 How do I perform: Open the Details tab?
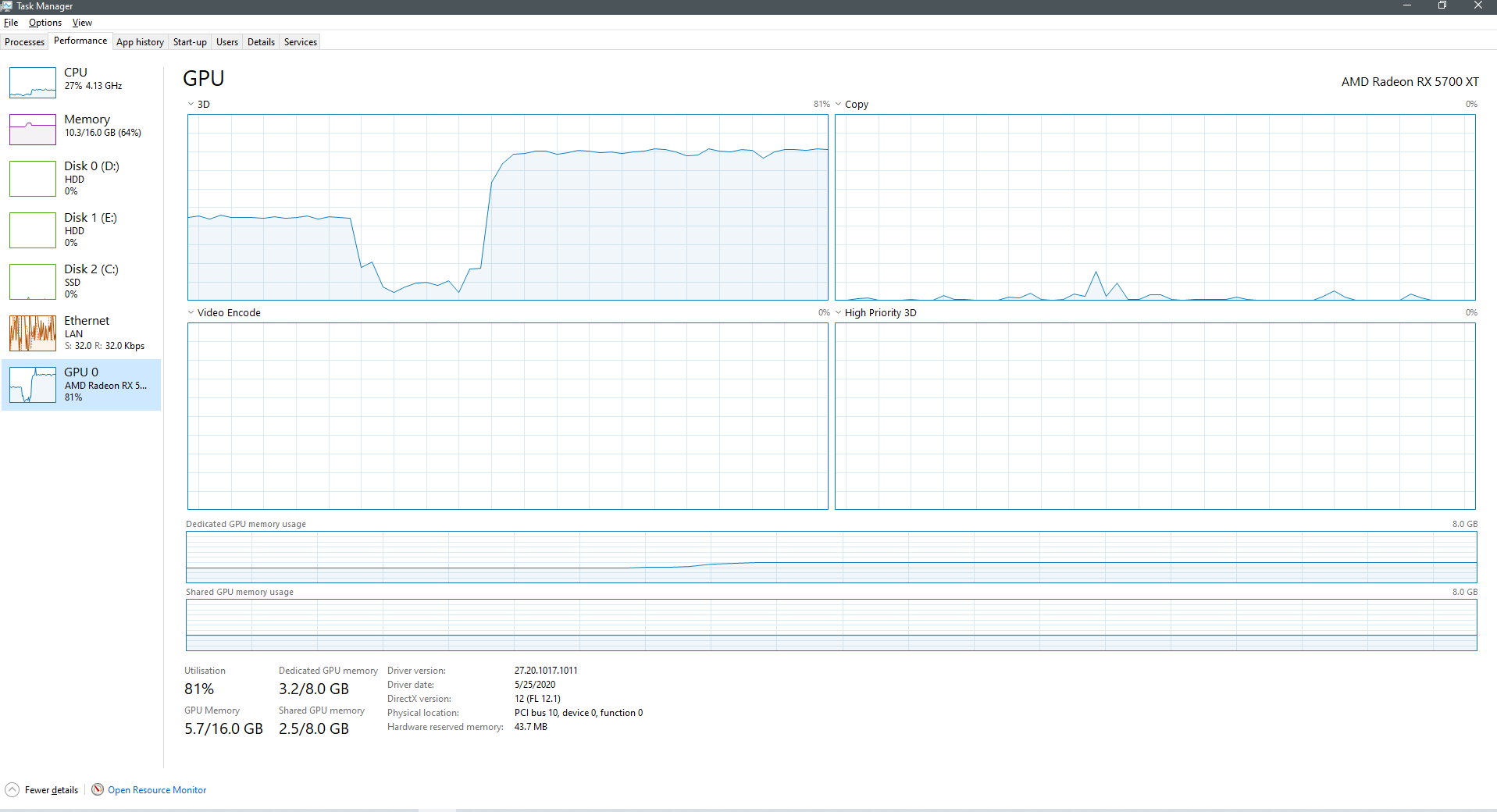pyautogui.click(x=261, y=42)
